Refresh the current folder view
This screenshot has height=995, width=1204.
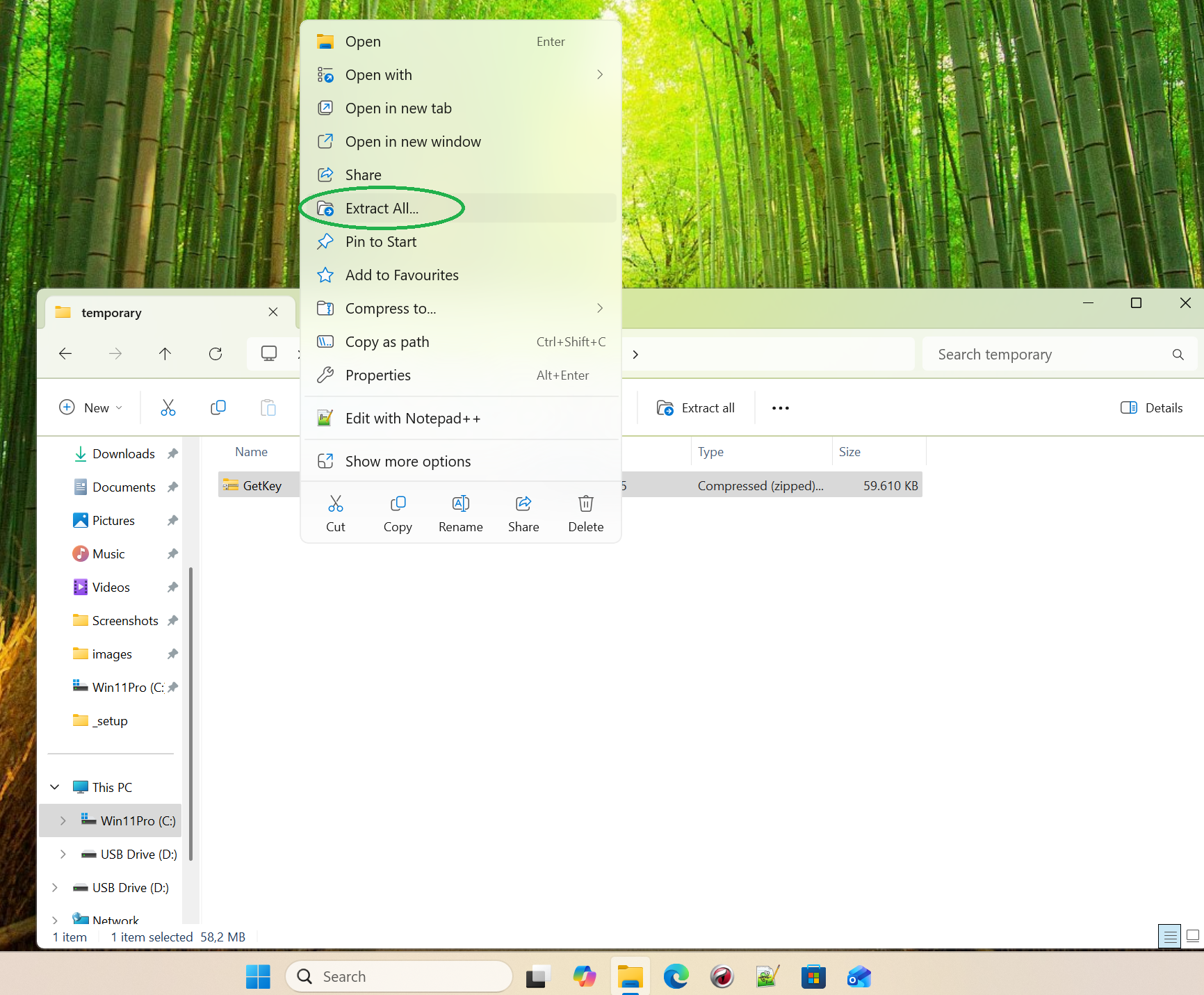pos(215,353)
